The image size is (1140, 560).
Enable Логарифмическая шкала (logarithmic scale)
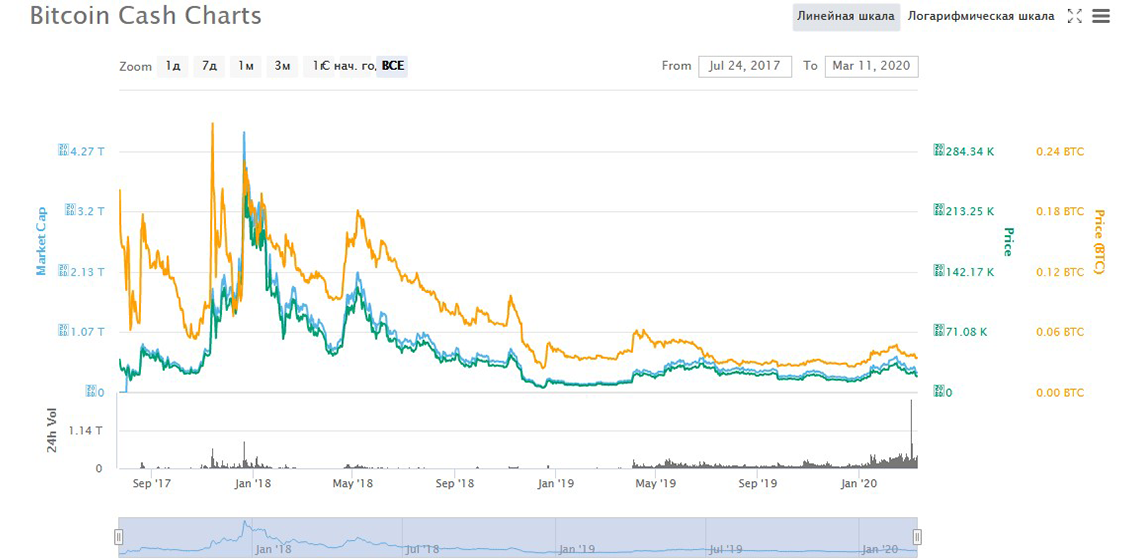980,16
